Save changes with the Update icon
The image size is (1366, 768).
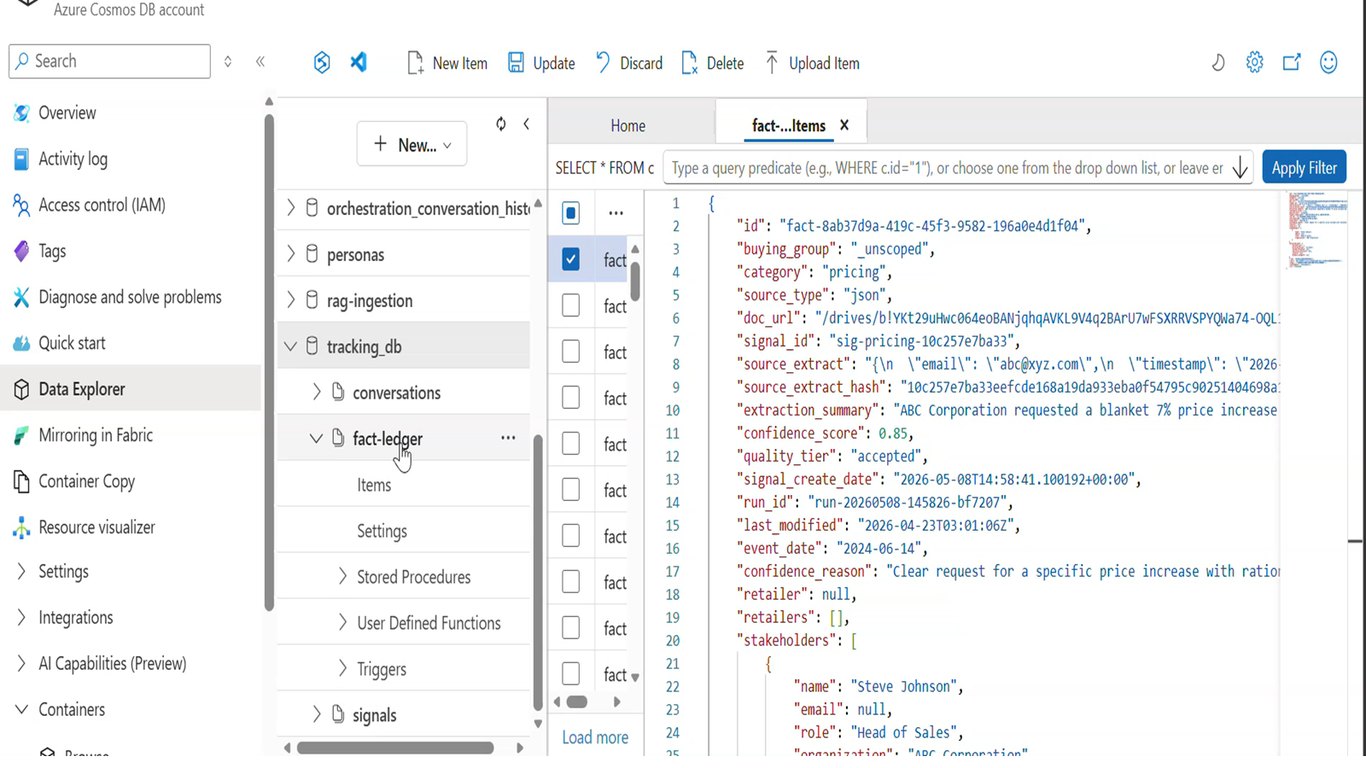pyautogui.click(x=516, y=63)
